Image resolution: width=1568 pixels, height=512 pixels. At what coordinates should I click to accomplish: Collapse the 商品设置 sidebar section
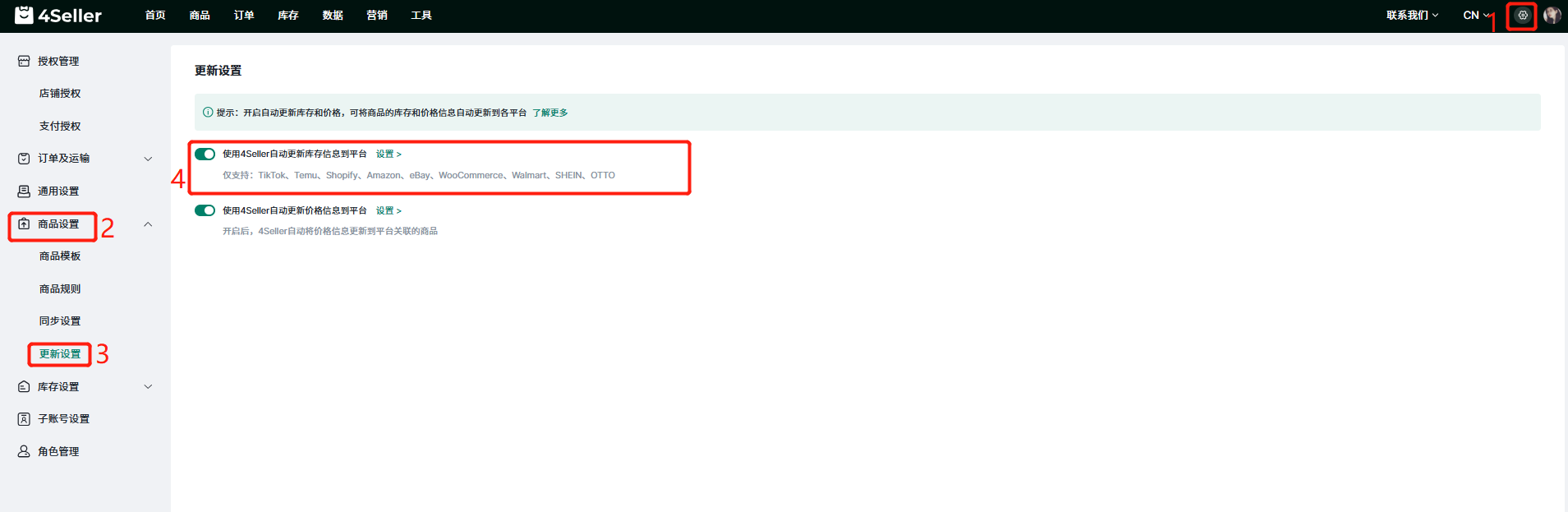[x=148, y=224]
